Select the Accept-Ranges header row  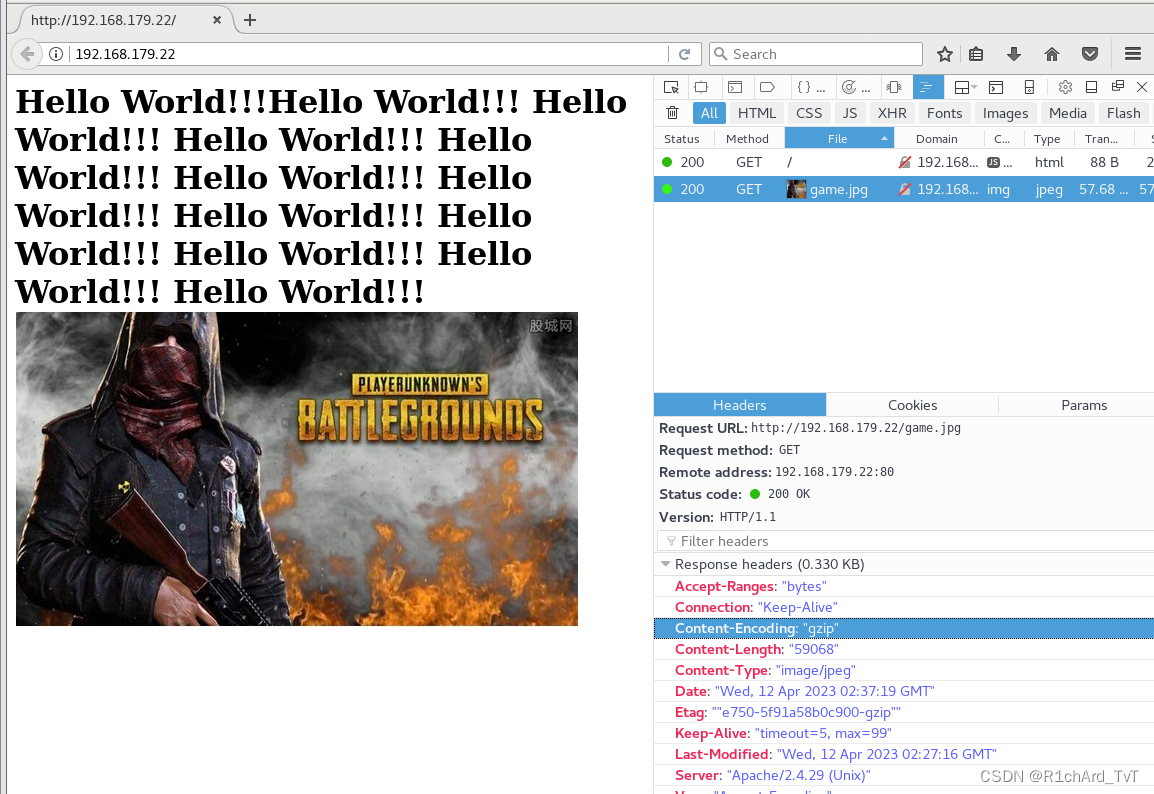pos(904,586)
